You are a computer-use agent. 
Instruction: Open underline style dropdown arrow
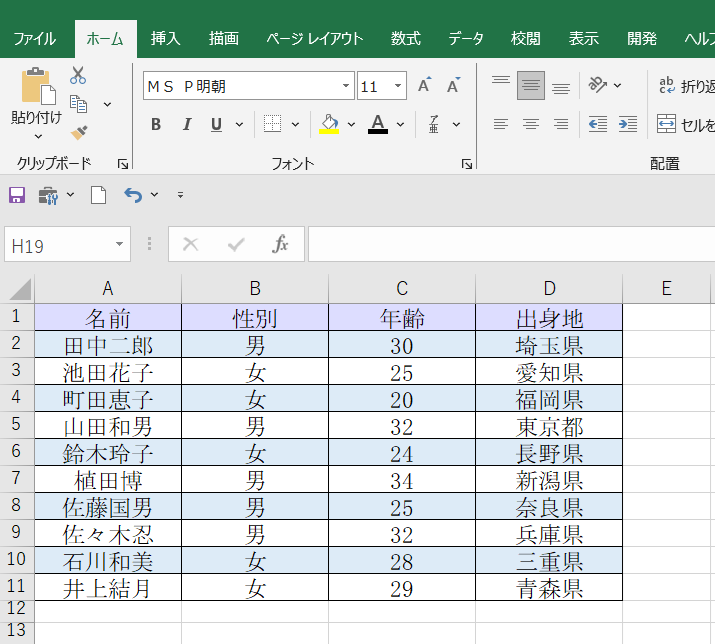coord(239,124)
